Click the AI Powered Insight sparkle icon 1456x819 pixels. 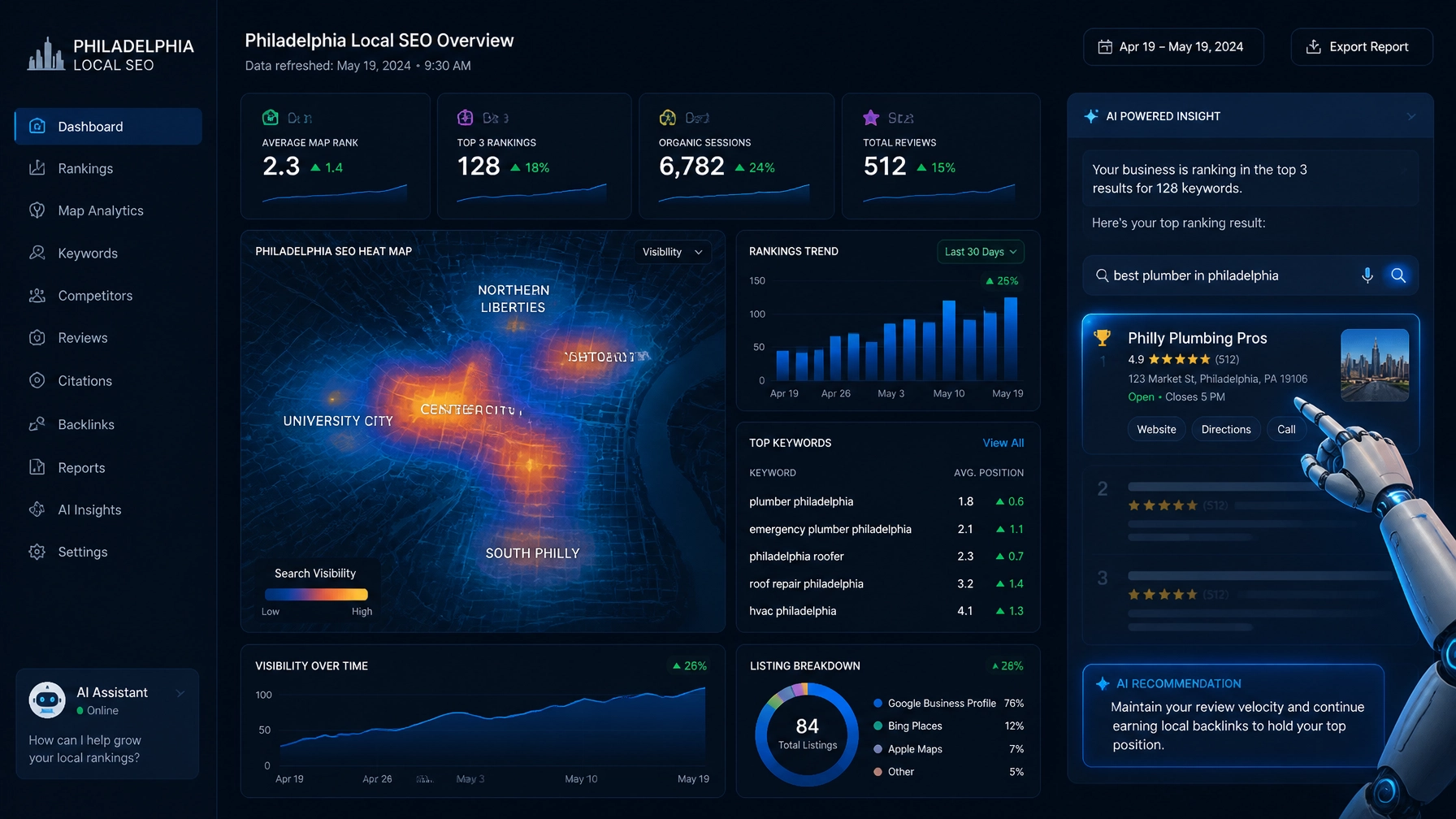[1091, 116]
